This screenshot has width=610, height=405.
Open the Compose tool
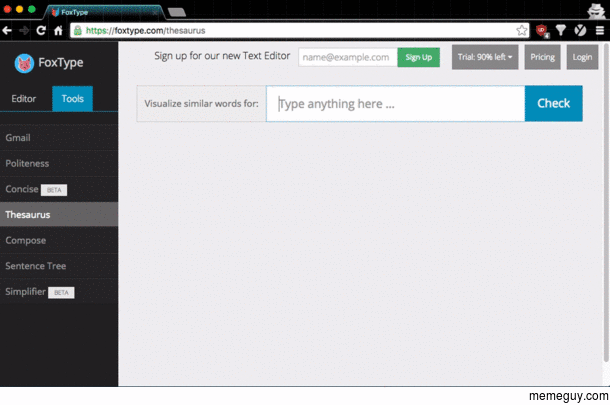(59, 240)
